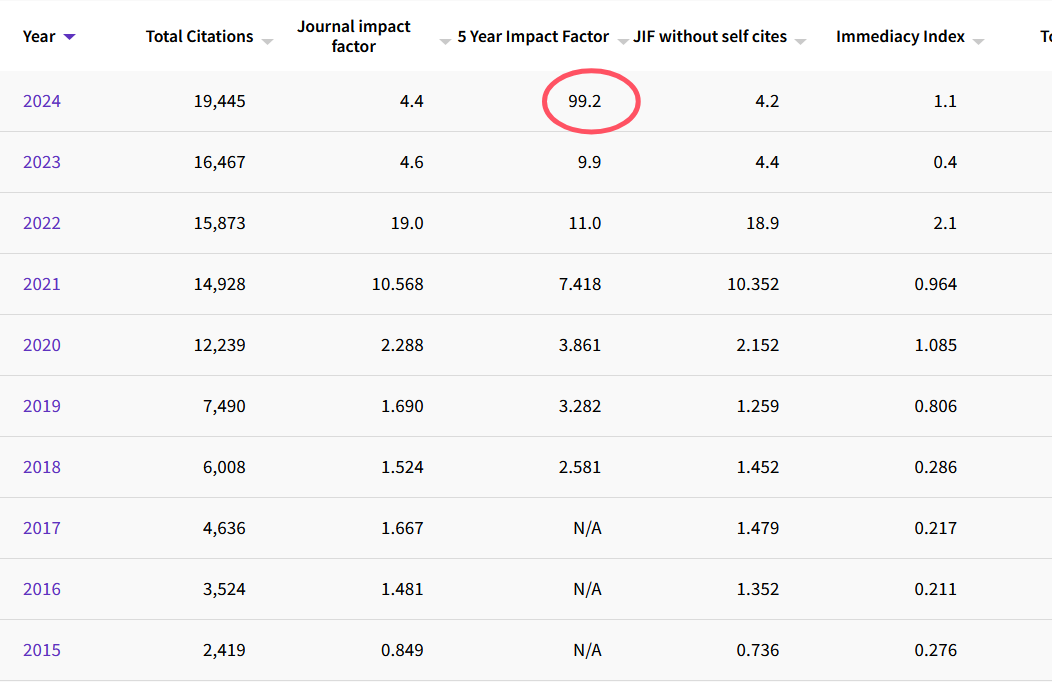This screenshot has width=1052, height=682.
Task: Click the Total Citations column header
Action: point(199,37)
